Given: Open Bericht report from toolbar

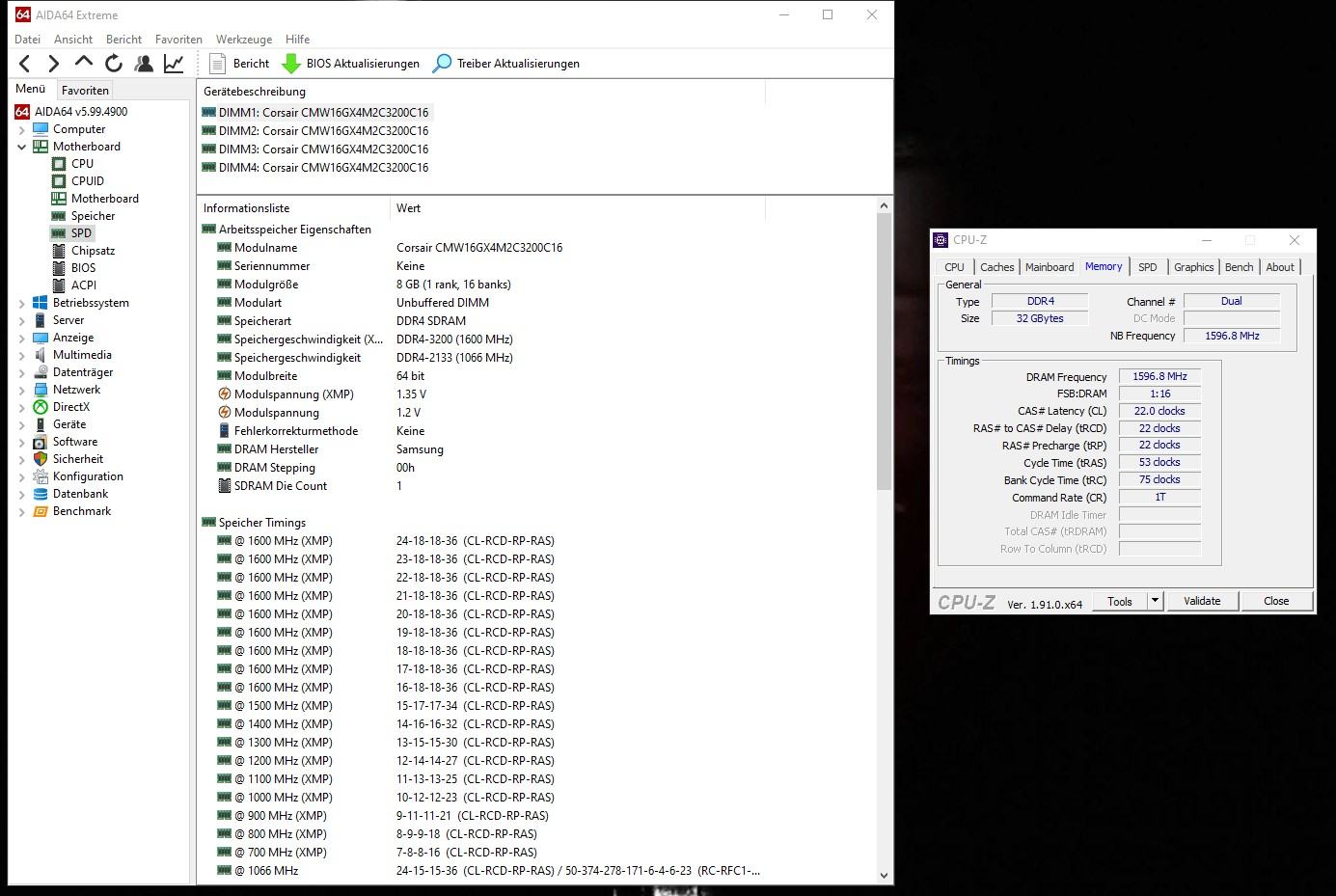Looking at the screenshot, I should (x=240, y=64).
